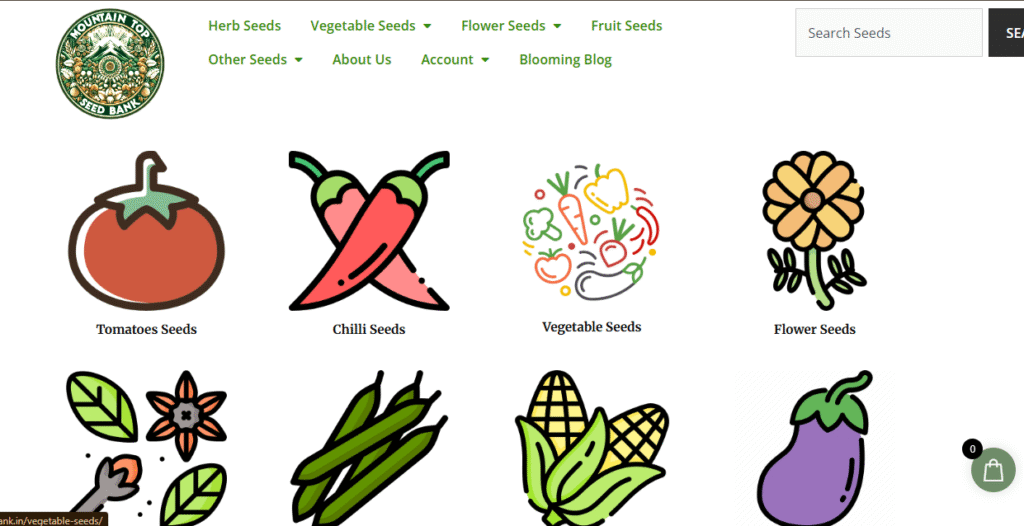Open the shopping bag cart icon
Screen dimensions: 1024x526
993,469
